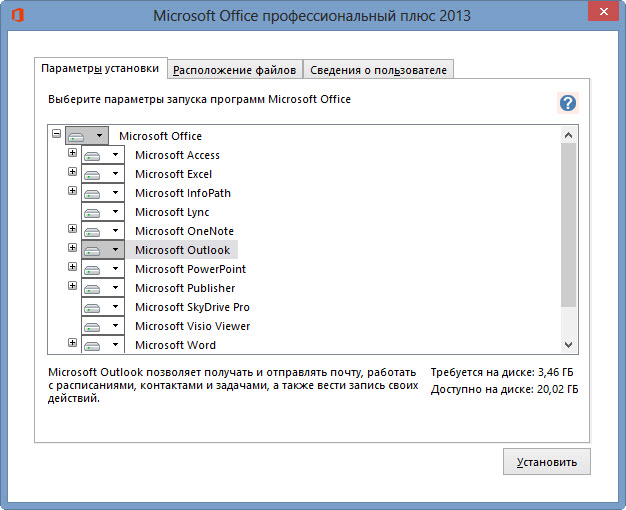Open install option dropdown for Microsoft PowerPoint
The width and height of the screenshot is (626, 510).
click(103, 269)
